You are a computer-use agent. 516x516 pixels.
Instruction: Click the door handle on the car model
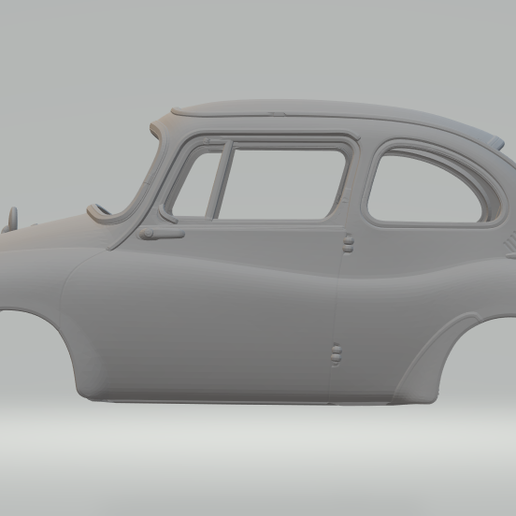coord(161,234)
